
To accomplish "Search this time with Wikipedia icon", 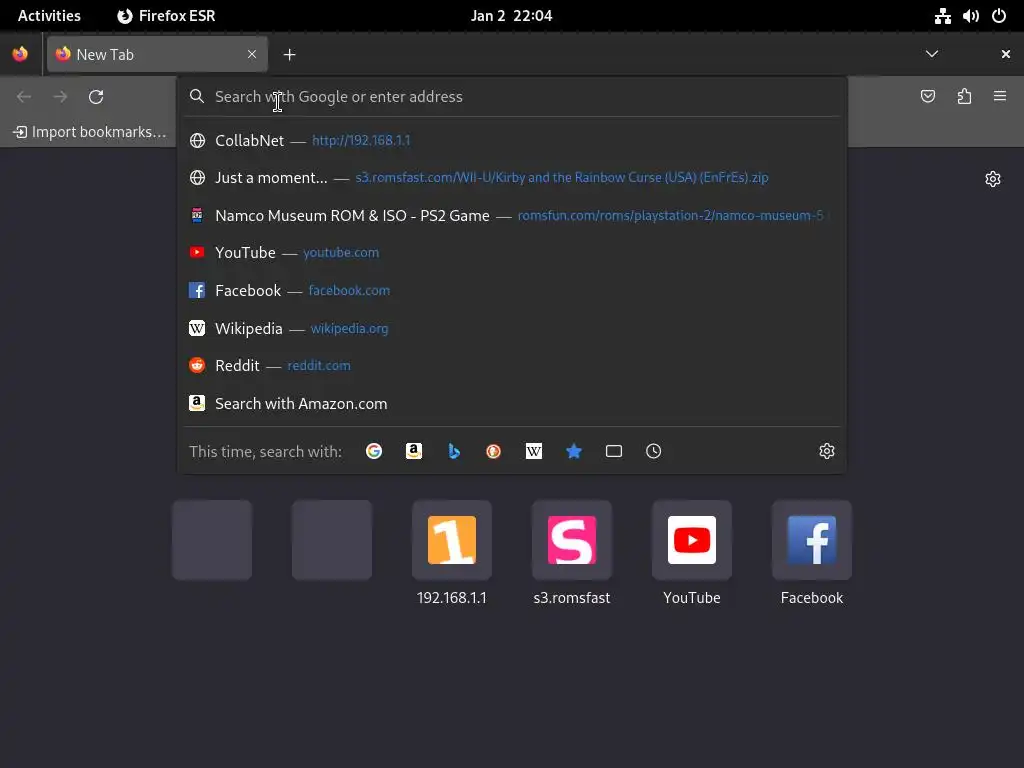I will tap(534, 451).
